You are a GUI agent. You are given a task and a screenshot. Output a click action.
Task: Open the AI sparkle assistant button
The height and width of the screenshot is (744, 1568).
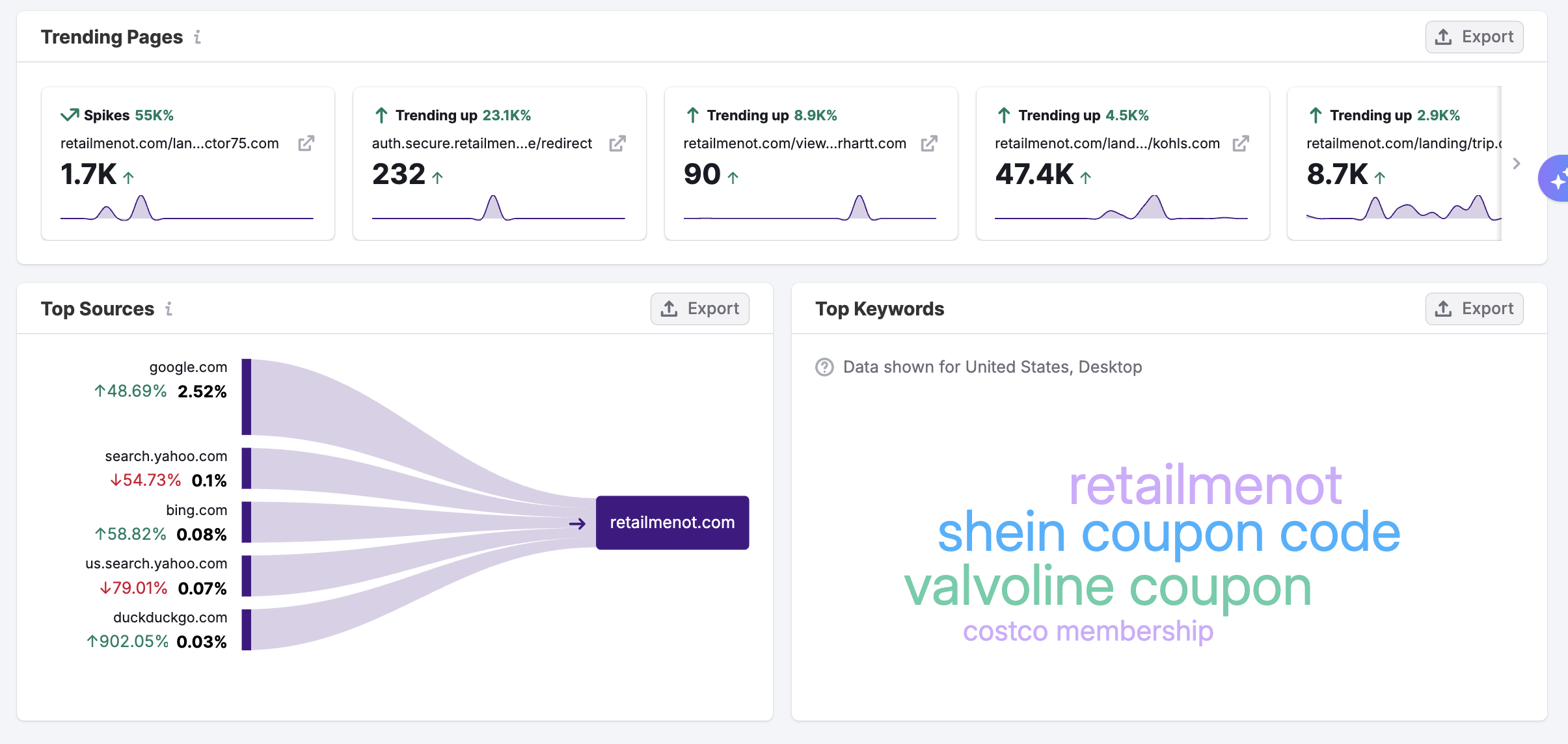[x=1556, y=179]
